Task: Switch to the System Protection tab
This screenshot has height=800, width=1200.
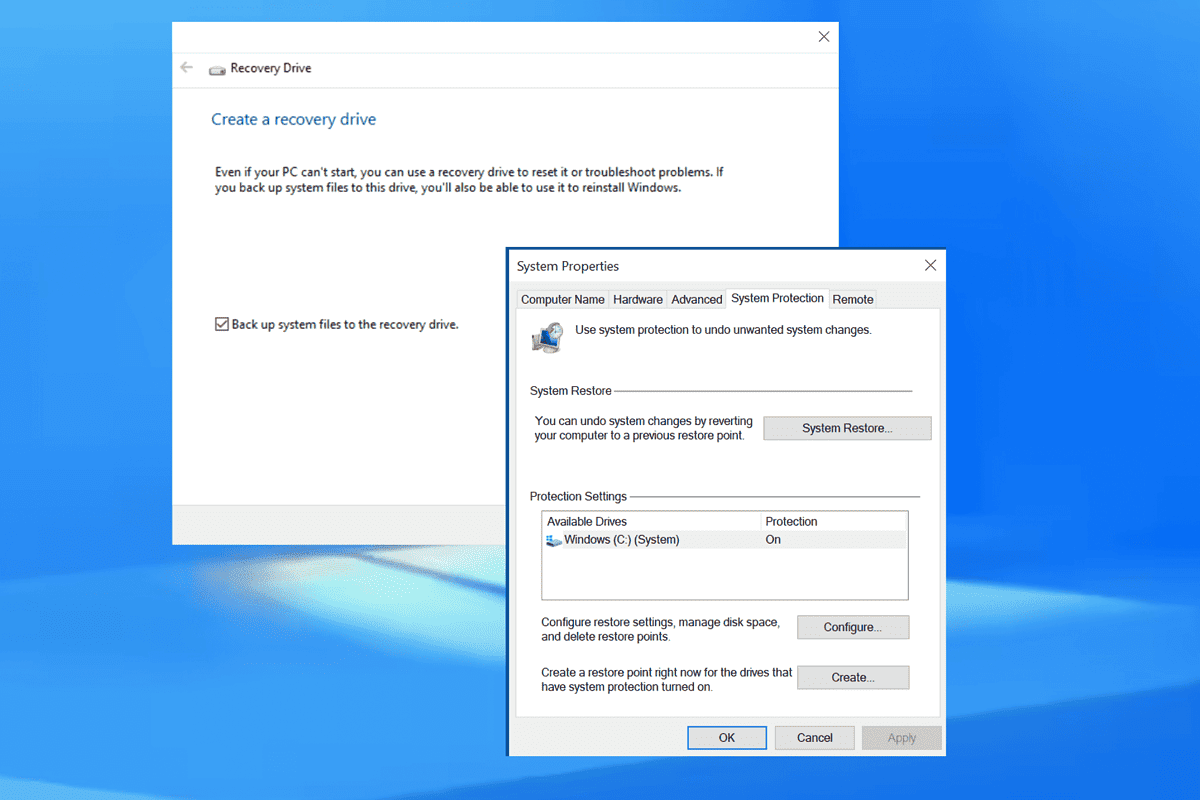Action: (x=777, y=297)
